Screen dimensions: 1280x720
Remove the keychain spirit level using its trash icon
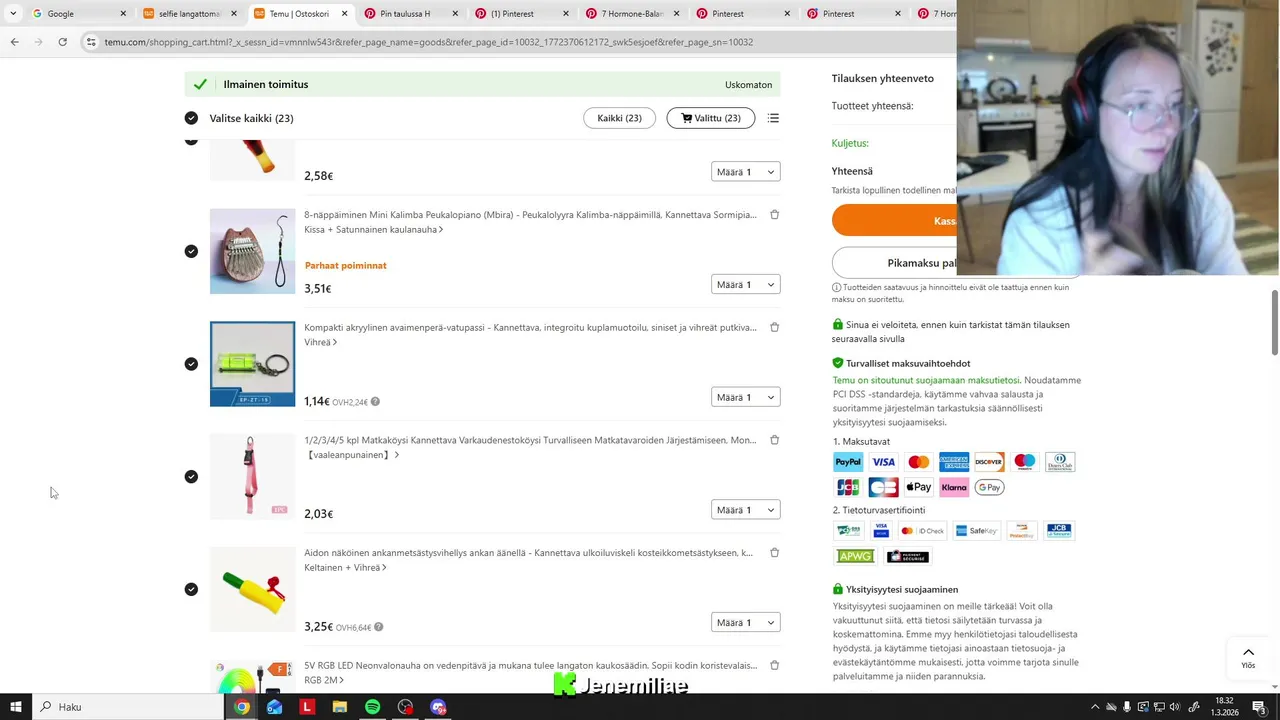click(774, 328)
